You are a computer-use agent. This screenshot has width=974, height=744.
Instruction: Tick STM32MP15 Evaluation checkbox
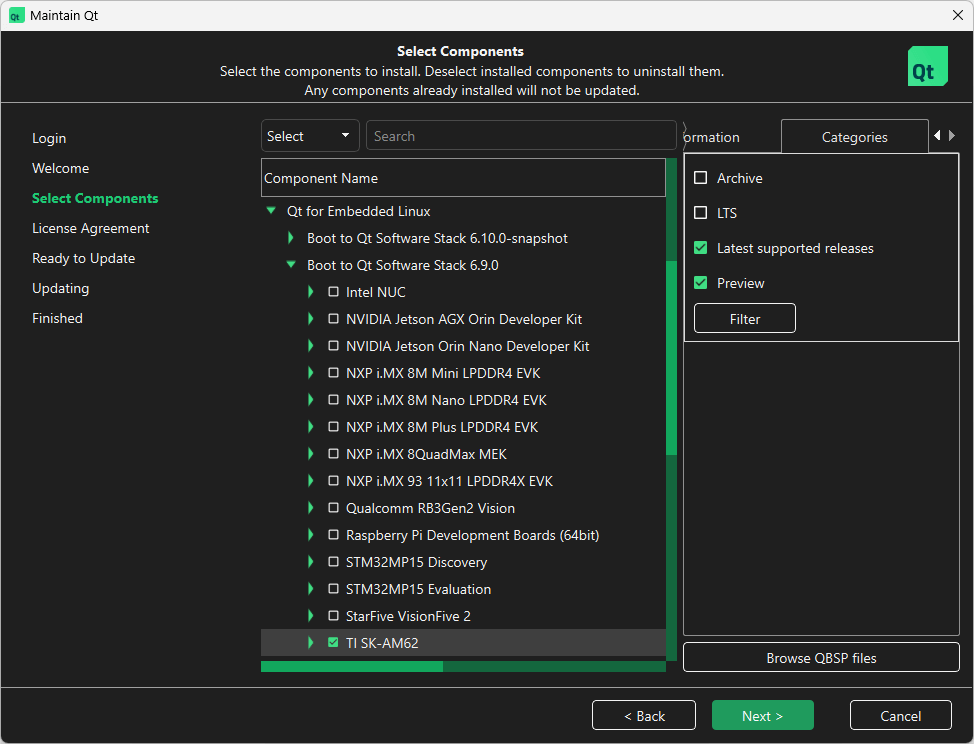[x=334, y=589]
